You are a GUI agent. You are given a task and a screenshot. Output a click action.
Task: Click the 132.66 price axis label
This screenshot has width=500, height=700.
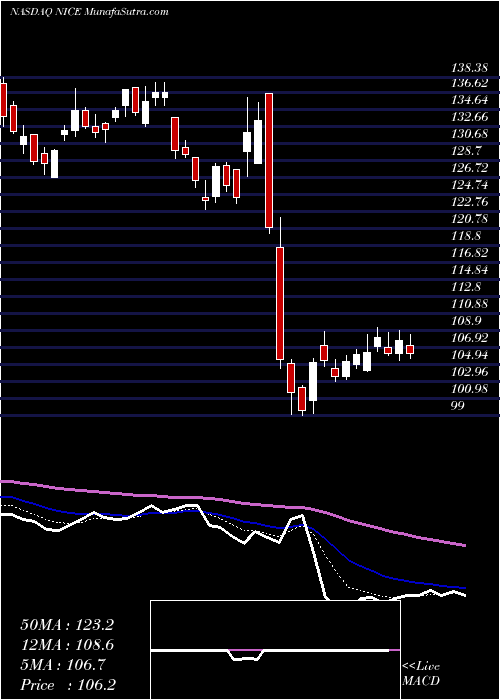coord(470,117)
